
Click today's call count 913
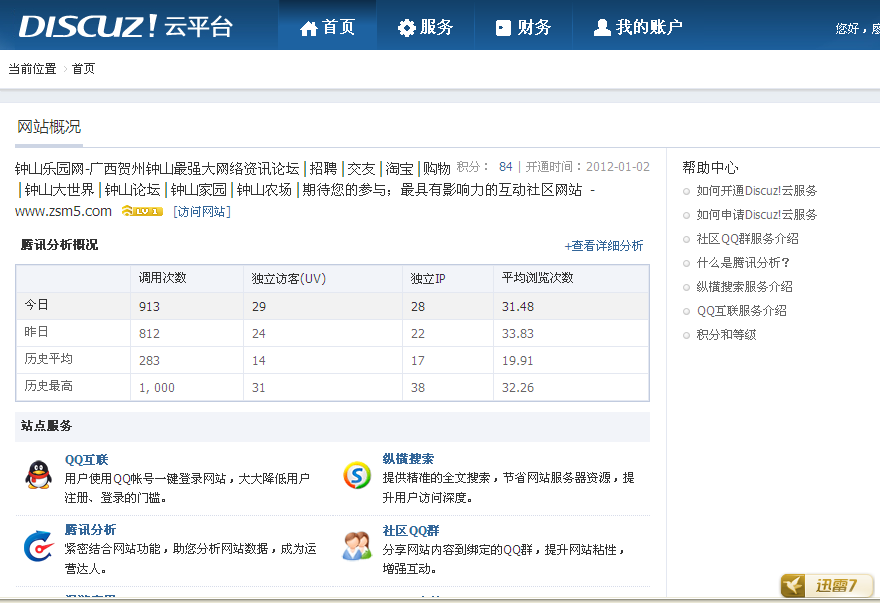(149, 307)
